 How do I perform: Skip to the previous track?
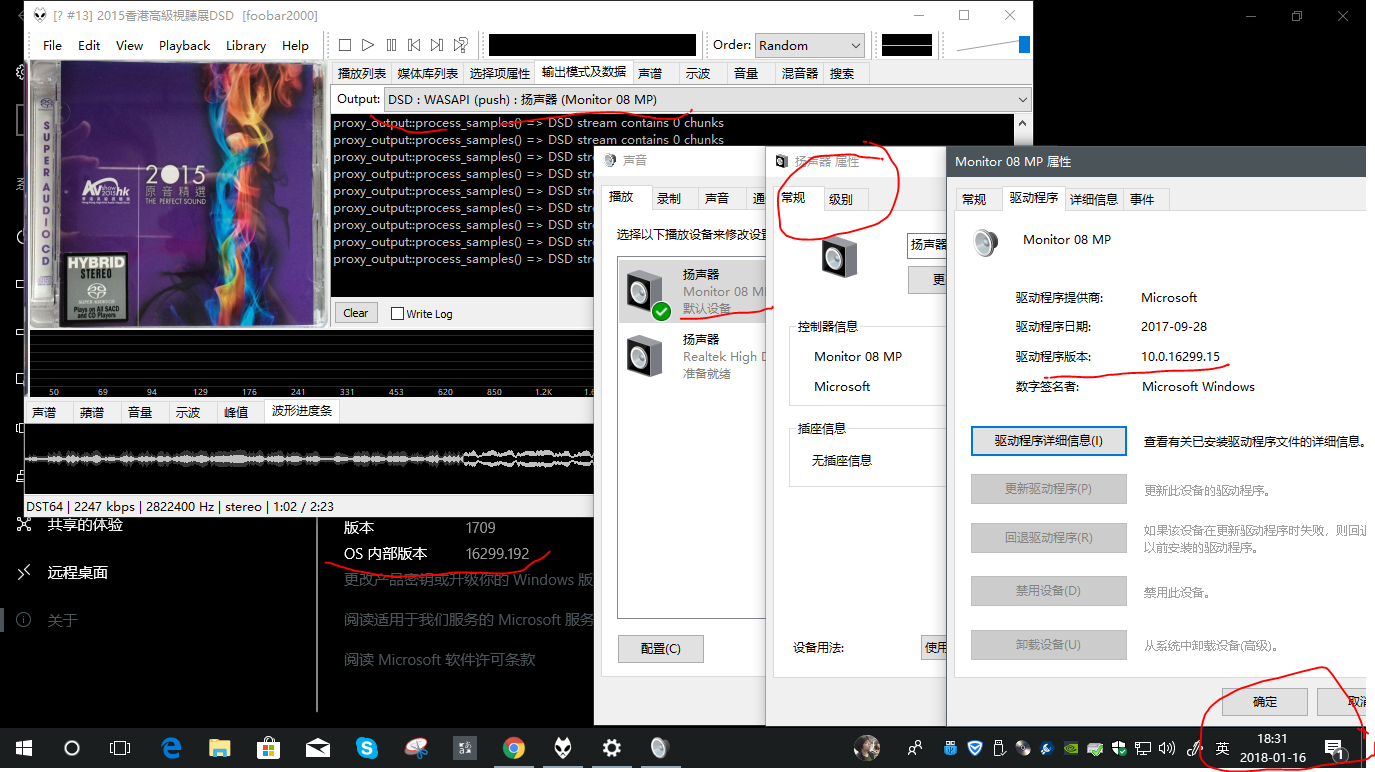pos(414,45)
